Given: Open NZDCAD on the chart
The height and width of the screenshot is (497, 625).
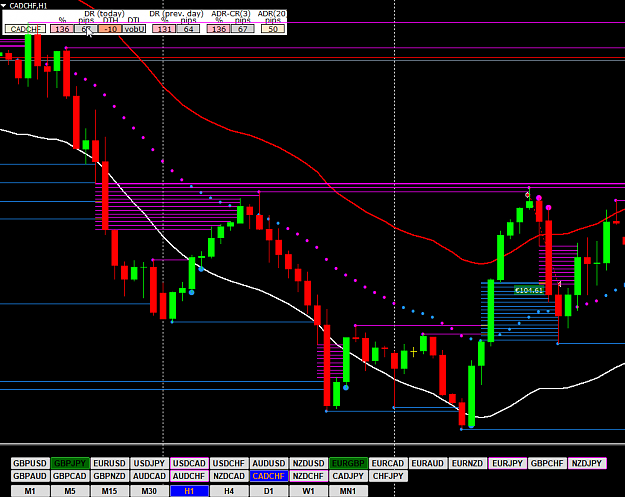Looking at the screenshot, I should (229, 476).
